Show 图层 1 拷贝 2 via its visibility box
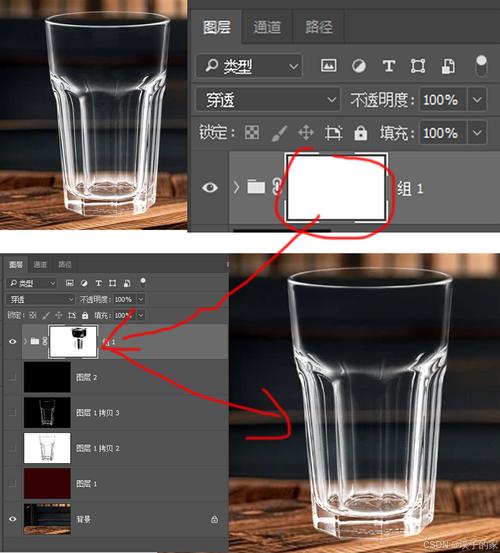The height and width of the screenshot is (553, 500). point(12,448)
